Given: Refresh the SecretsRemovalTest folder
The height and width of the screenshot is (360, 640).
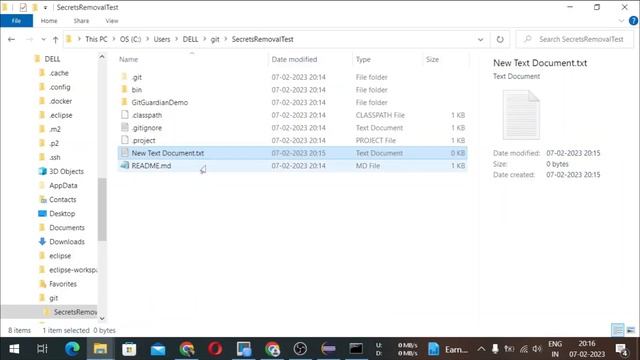Looking at the screenshot, I should click(500, 40).
